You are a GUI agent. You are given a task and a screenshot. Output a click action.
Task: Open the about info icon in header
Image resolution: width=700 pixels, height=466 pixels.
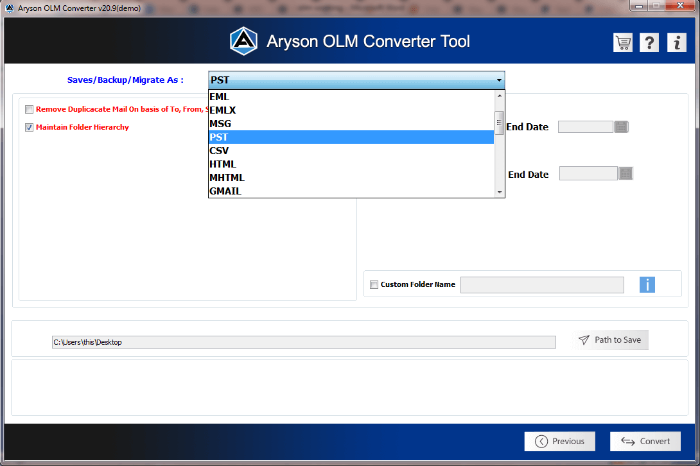point(677,43)
